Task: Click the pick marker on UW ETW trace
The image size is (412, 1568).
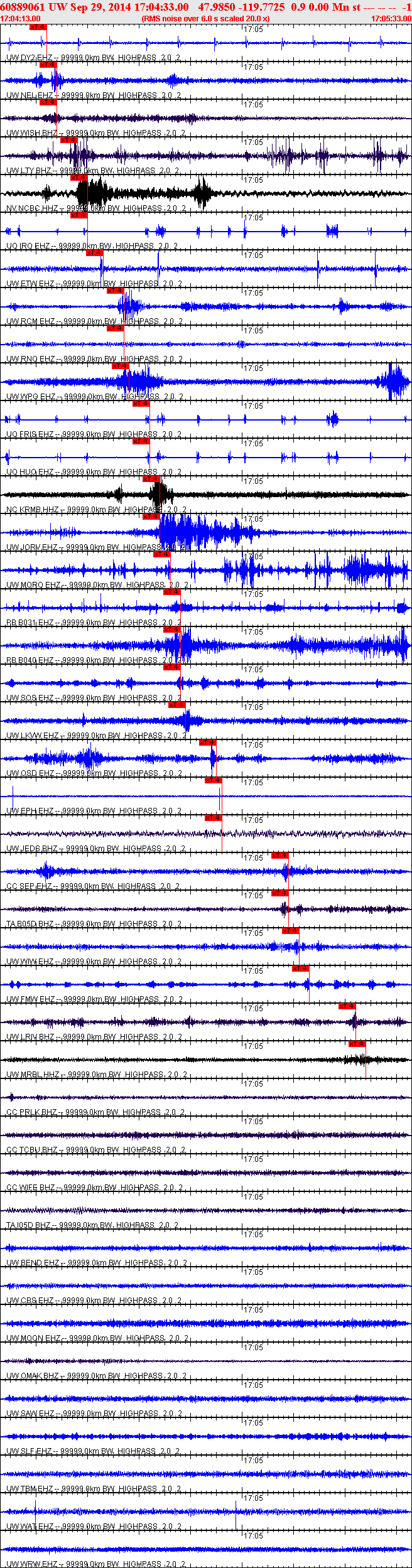Action: [x=94, y=253]
